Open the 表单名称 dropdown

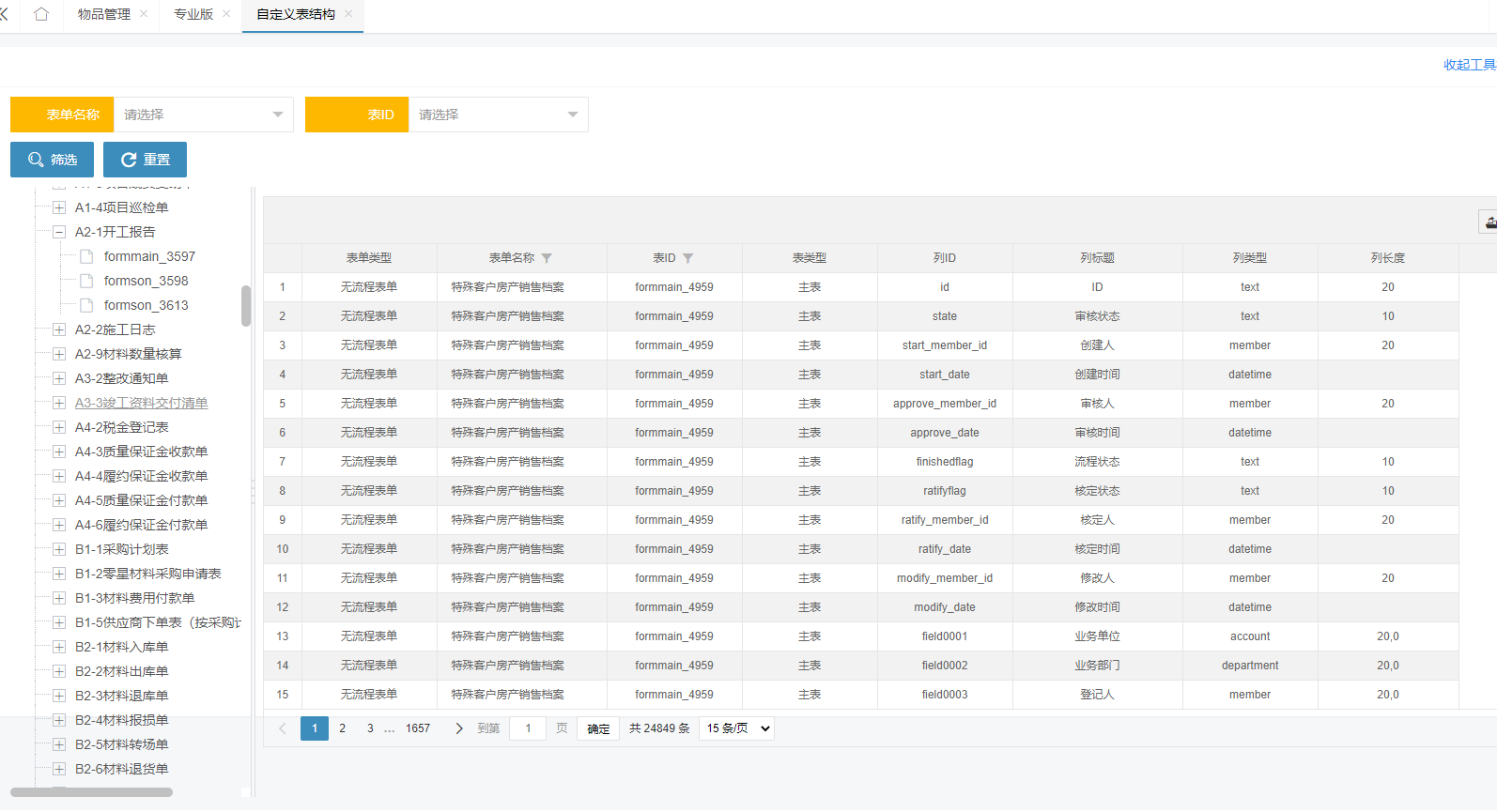[x=204, y=115]
